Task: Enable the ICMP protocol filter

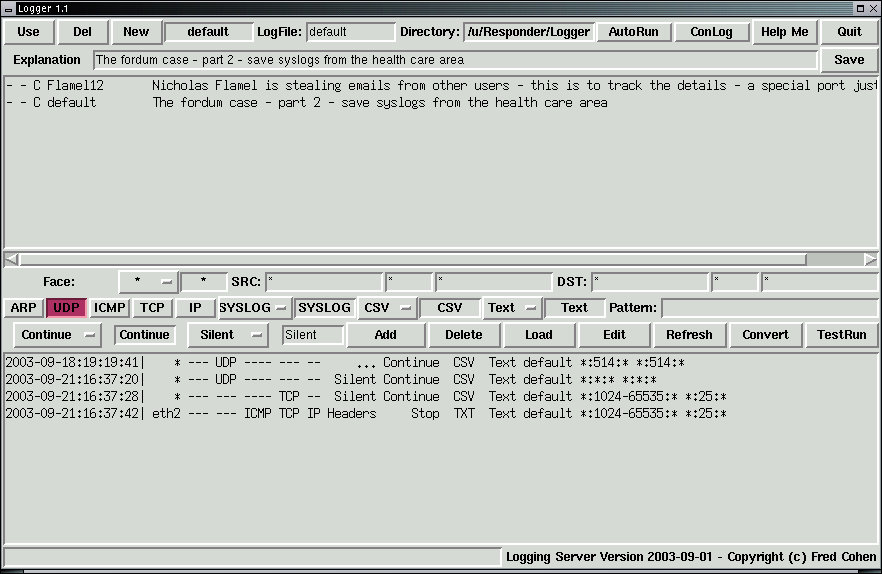Action: tap(110, 308)
